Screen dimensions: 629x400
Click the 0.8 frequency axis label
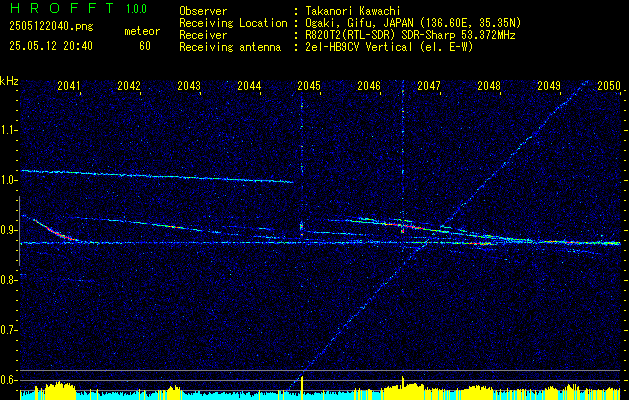click(8, 280)
